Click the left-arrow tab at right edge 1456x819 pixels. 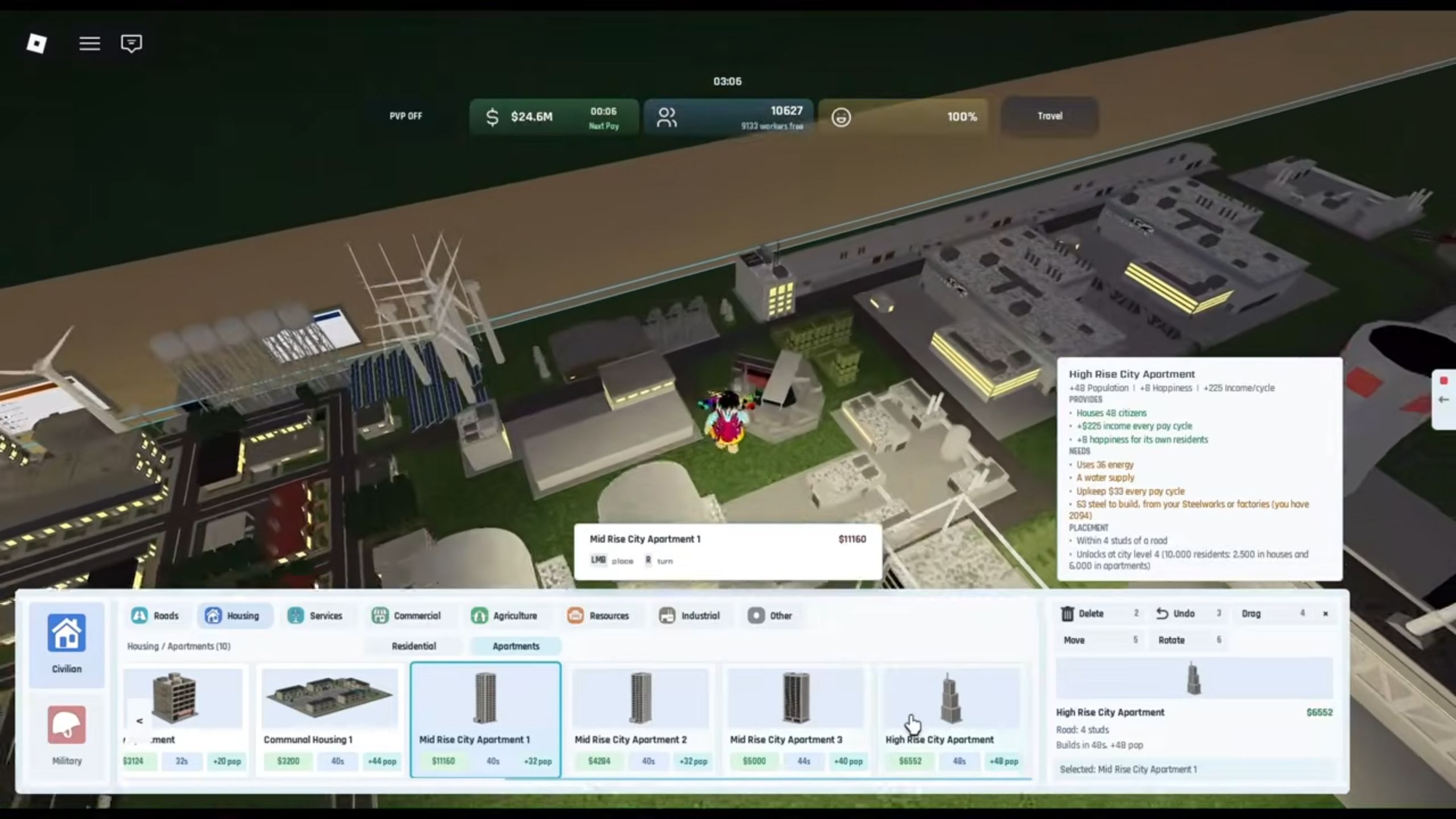[x=1443, y=400]
